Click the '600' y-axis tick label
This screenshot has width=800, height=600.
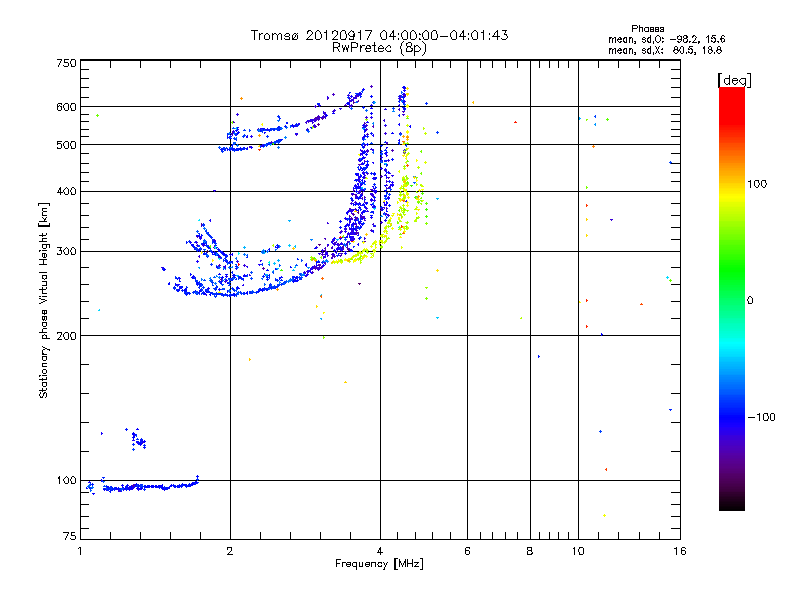(x=66, y=107)
